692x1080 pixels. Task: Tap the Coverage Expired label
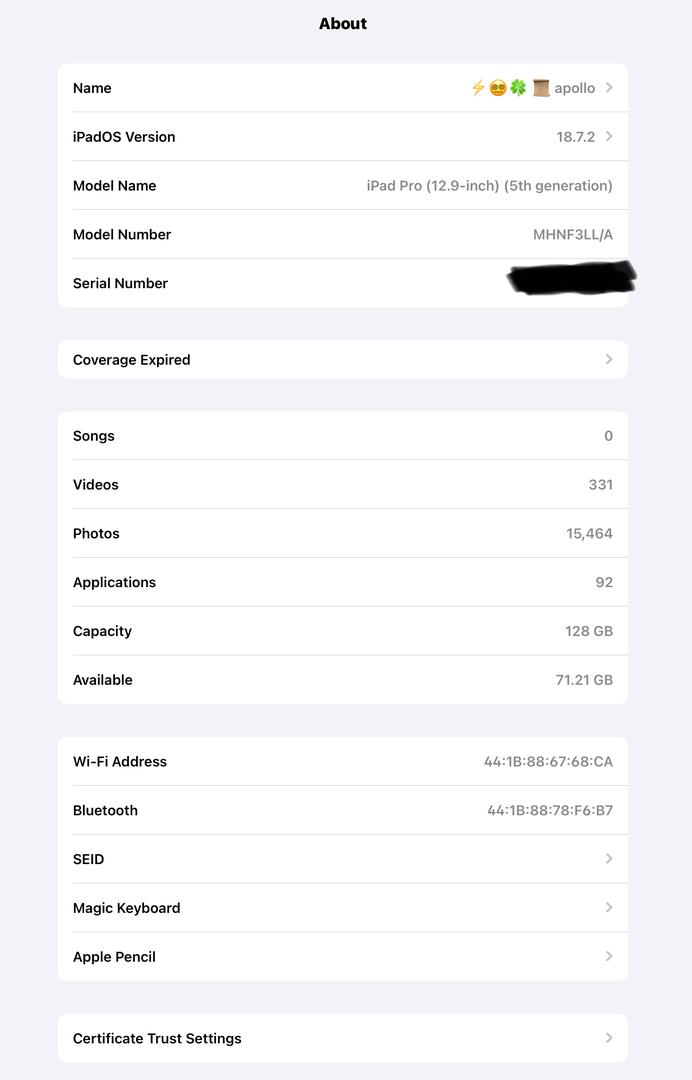pos(132,360)
